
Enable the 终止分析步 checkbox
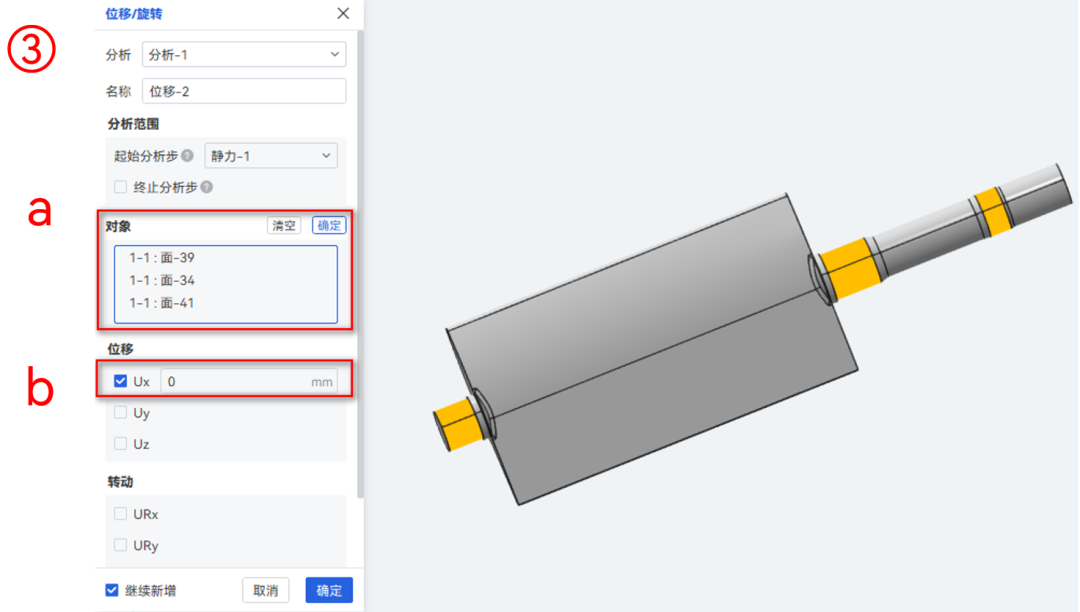(x=121, y=187)
